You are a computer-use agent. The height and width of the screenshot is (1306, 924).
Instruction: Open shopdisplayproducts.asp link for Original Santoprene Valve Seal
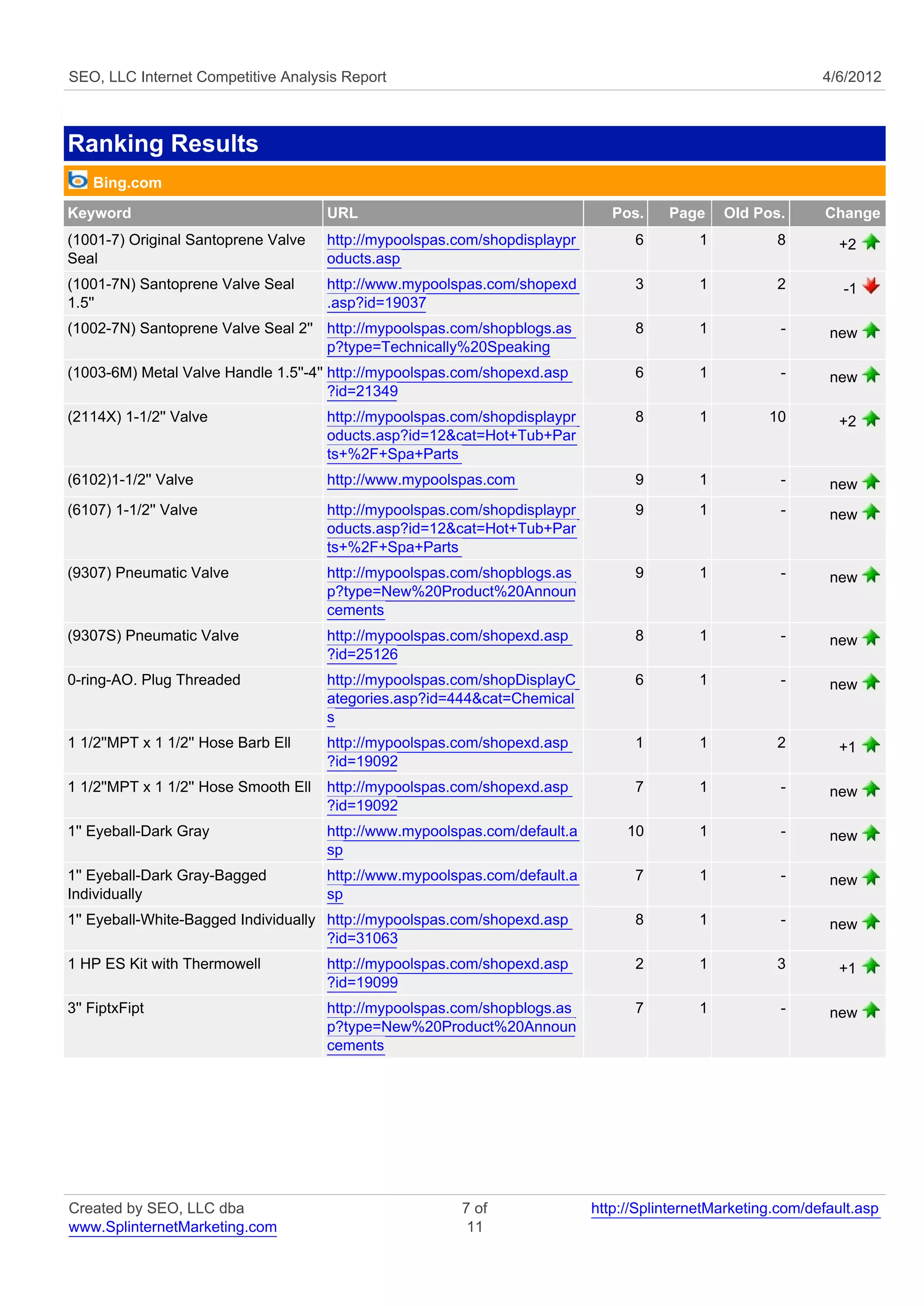coord(453,249)
